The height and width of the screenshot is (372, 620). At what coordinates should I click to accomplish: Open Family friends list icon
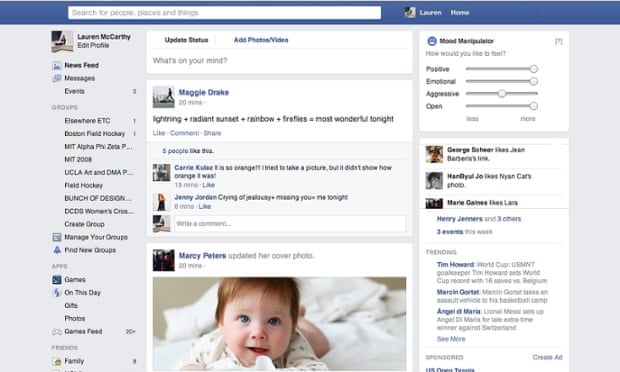coord(57,361)
